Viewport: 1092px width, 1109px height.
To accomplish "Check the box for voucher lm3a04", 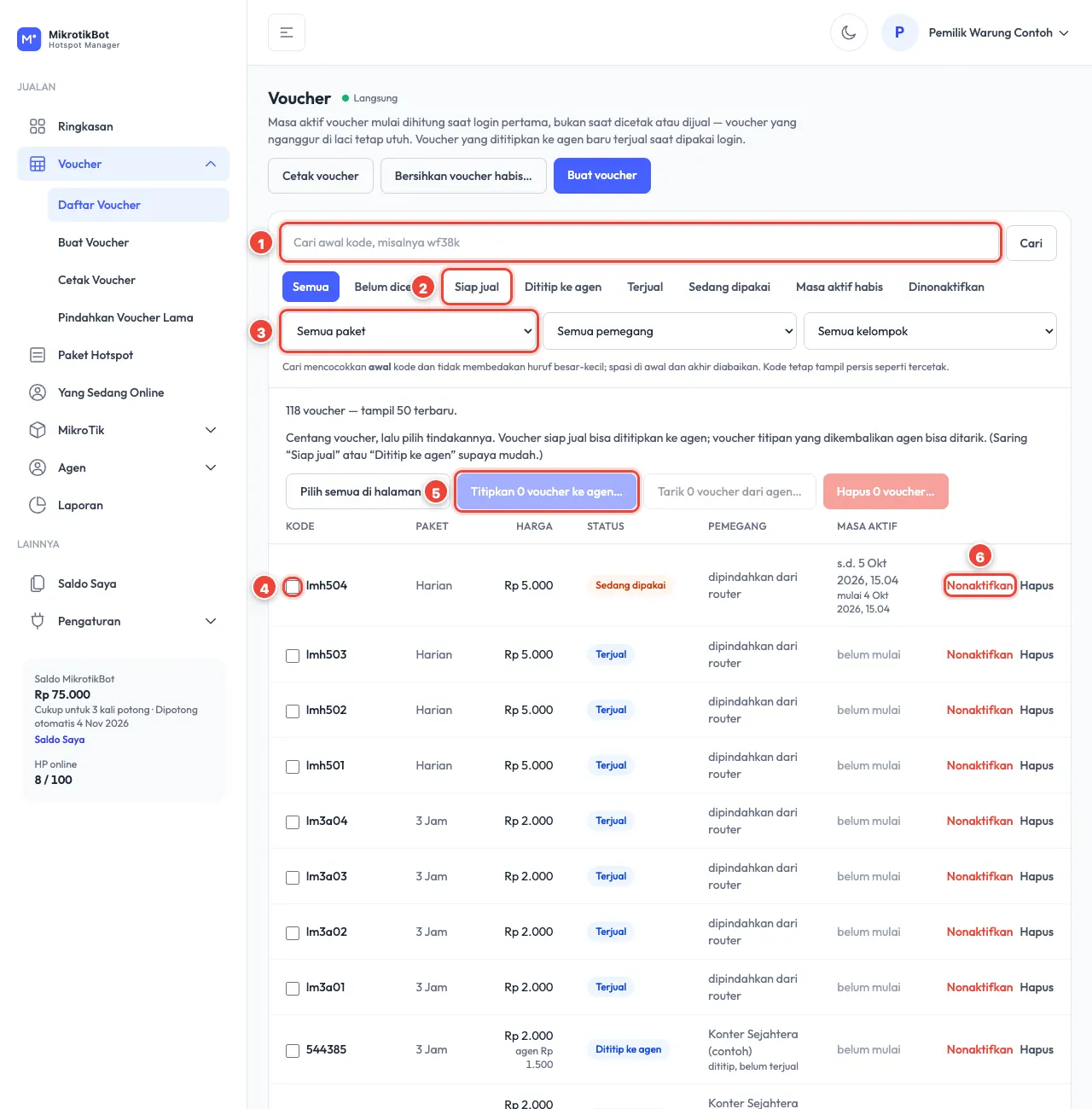I will 293,822.
